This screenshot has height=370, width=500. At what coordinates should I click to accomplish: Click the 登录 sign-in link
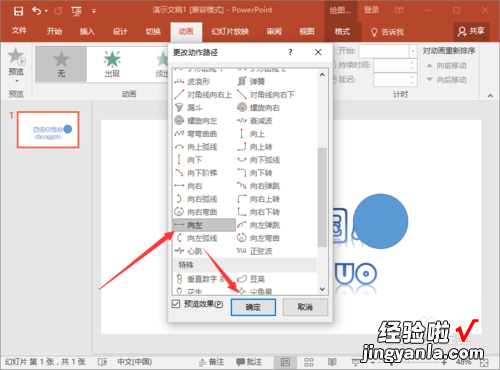coord(371,10)
